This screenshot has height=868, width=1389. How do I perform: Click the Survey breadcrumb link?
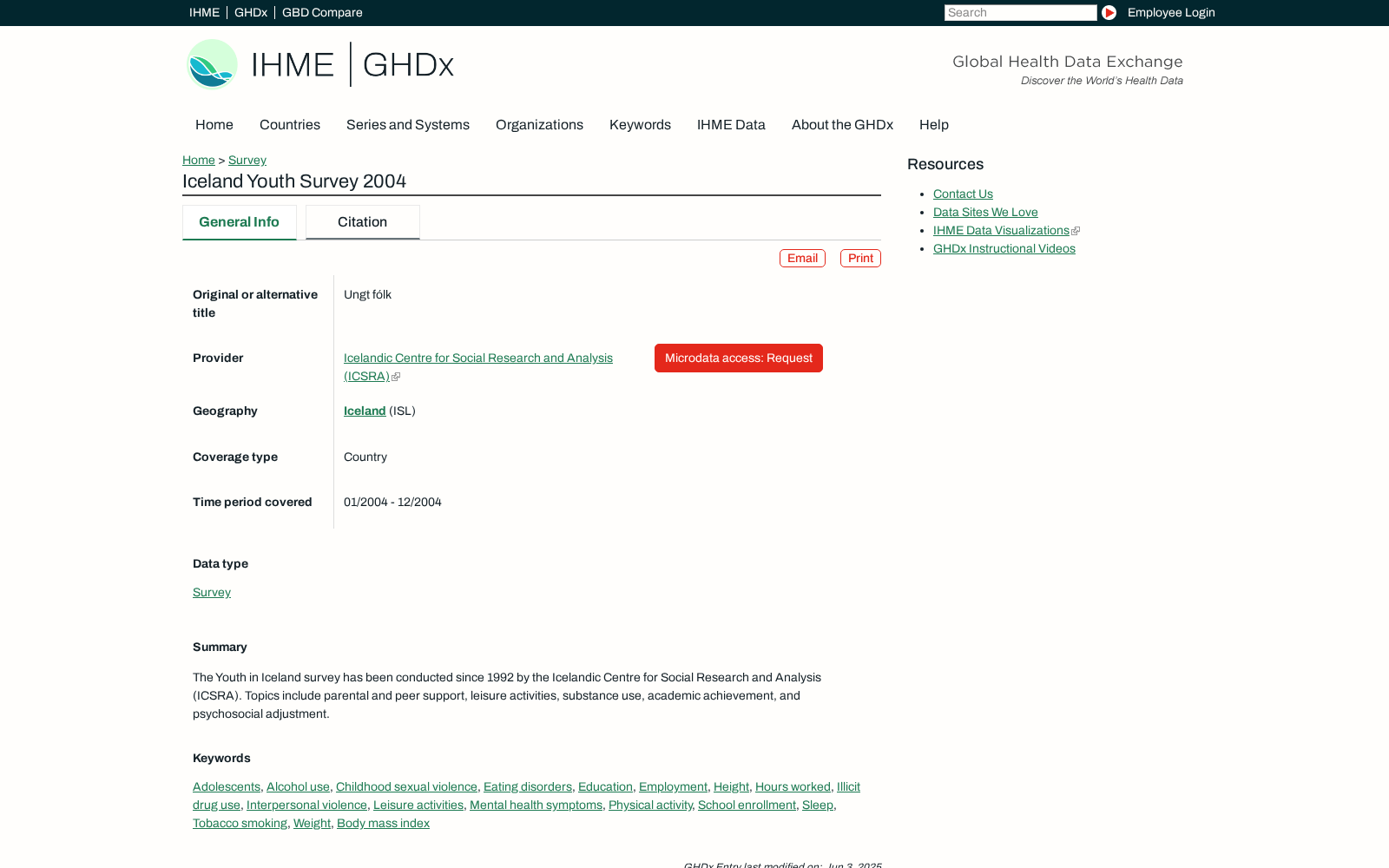pos(247,160)
